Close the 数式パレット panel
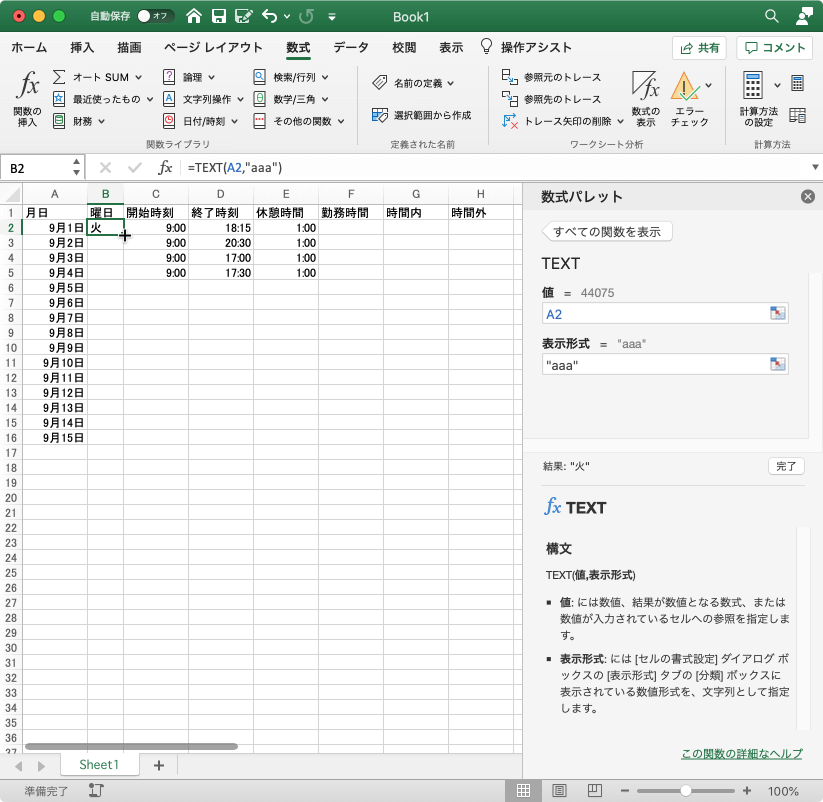The height and width of the screenshot is (802, 823). click(x=808, y=197)
